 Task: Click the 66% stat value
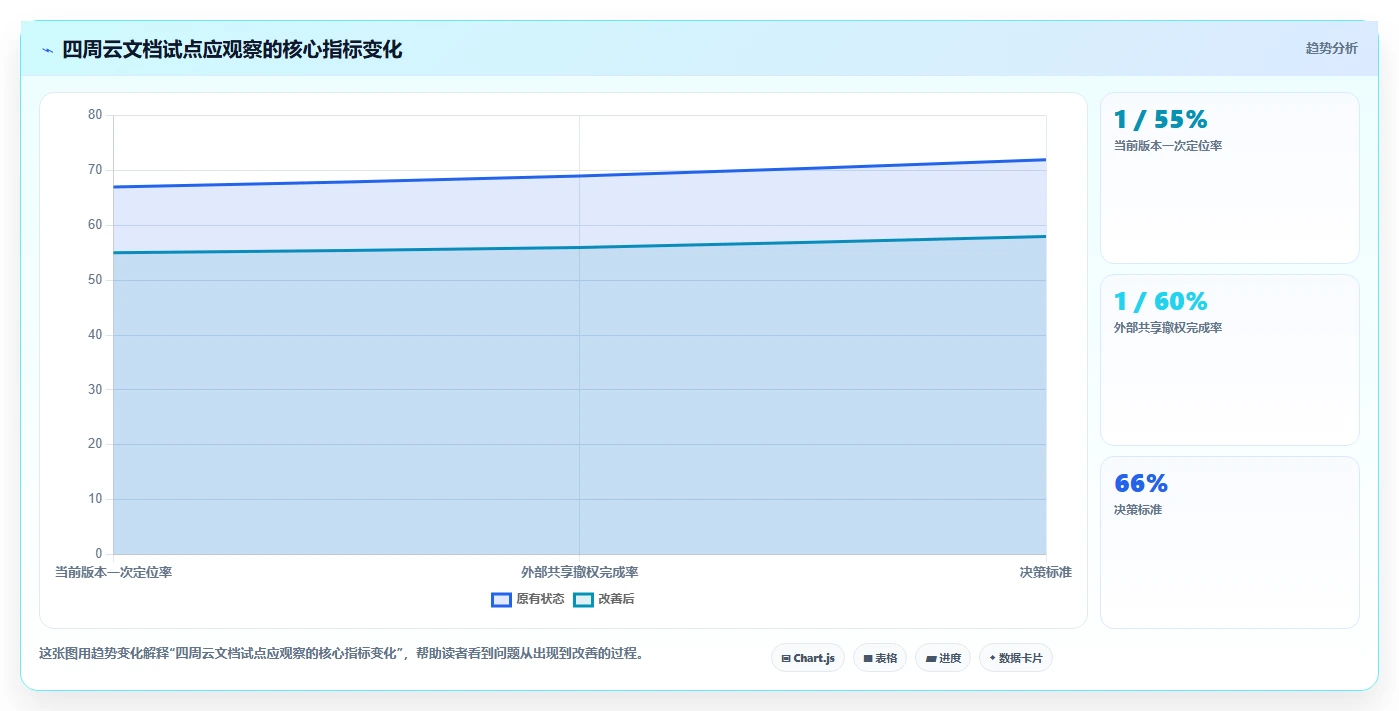(1141, 484)
